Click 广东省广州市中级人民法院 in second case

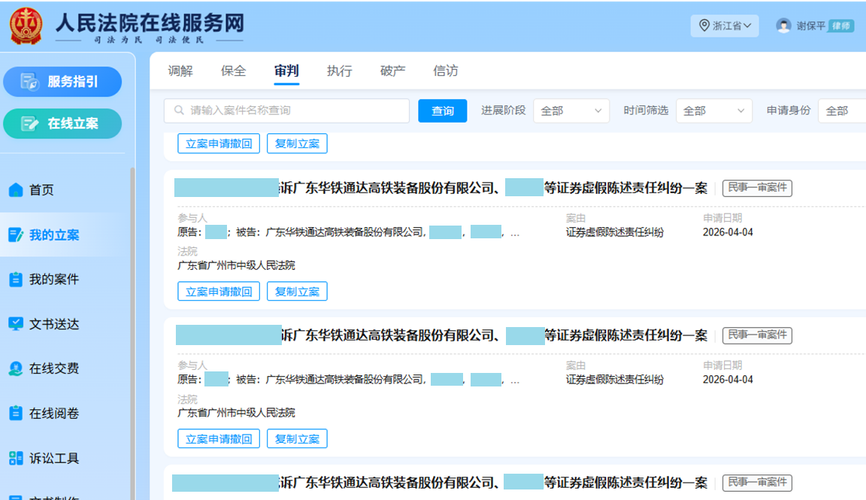click(236, 413)
